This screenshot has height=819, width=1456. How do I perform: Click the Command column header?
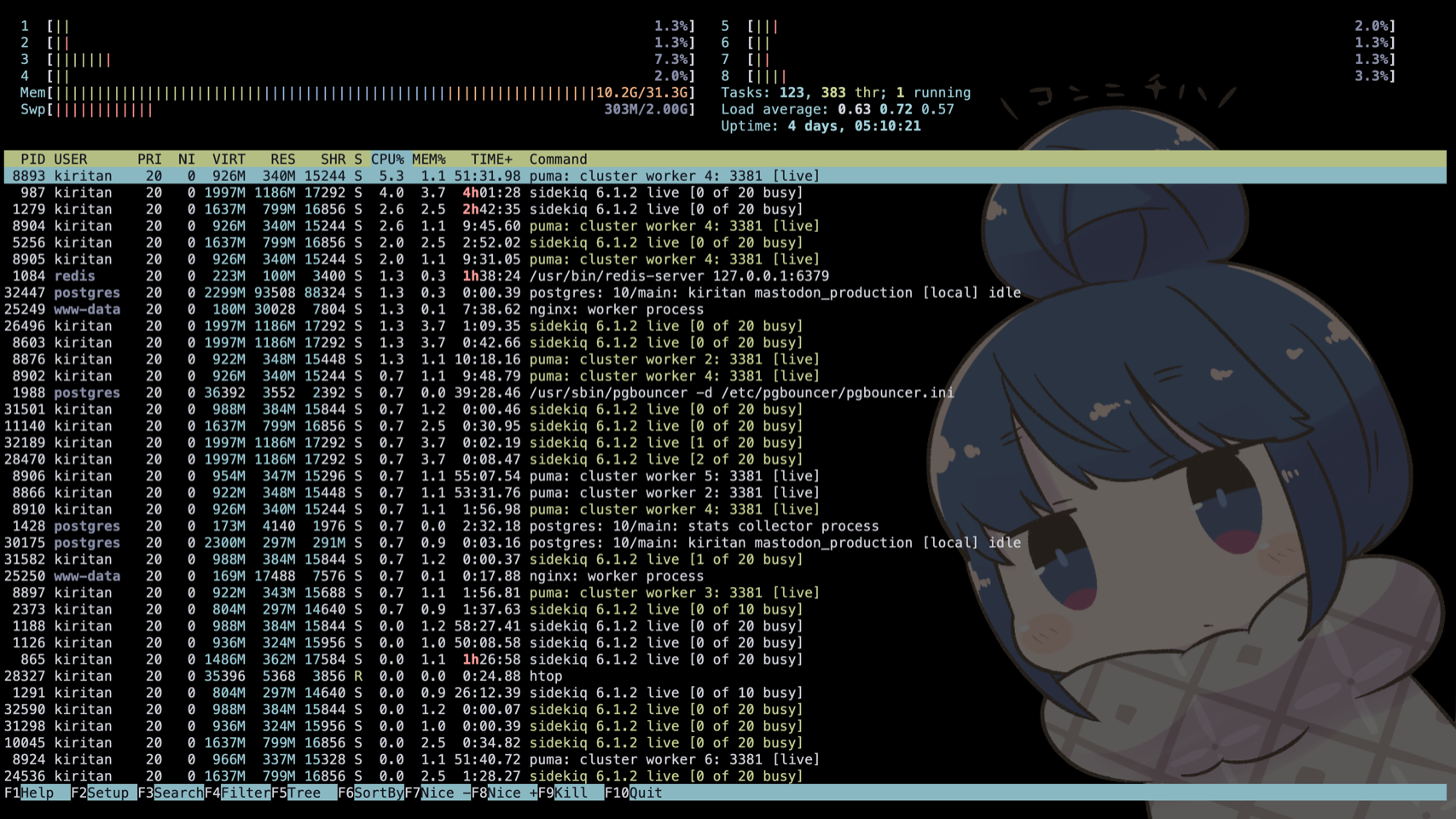(x=558, y=160)
